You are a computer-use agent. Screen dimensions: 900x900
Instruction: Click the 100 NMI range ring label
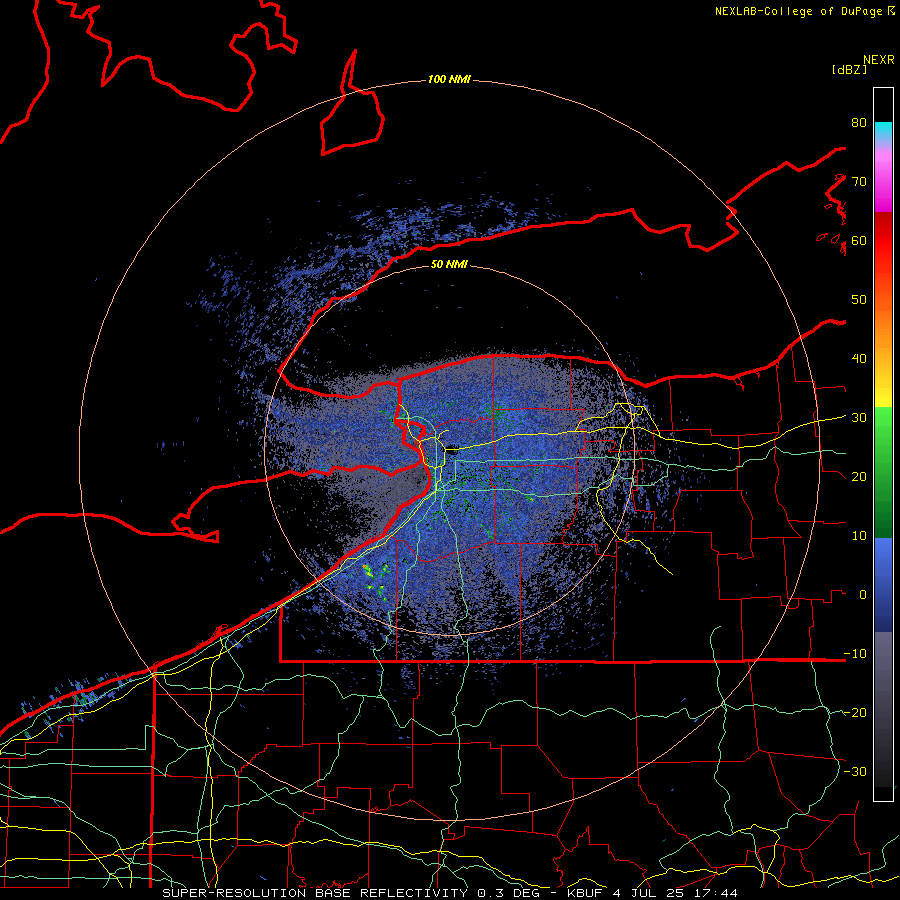(449, 79)
